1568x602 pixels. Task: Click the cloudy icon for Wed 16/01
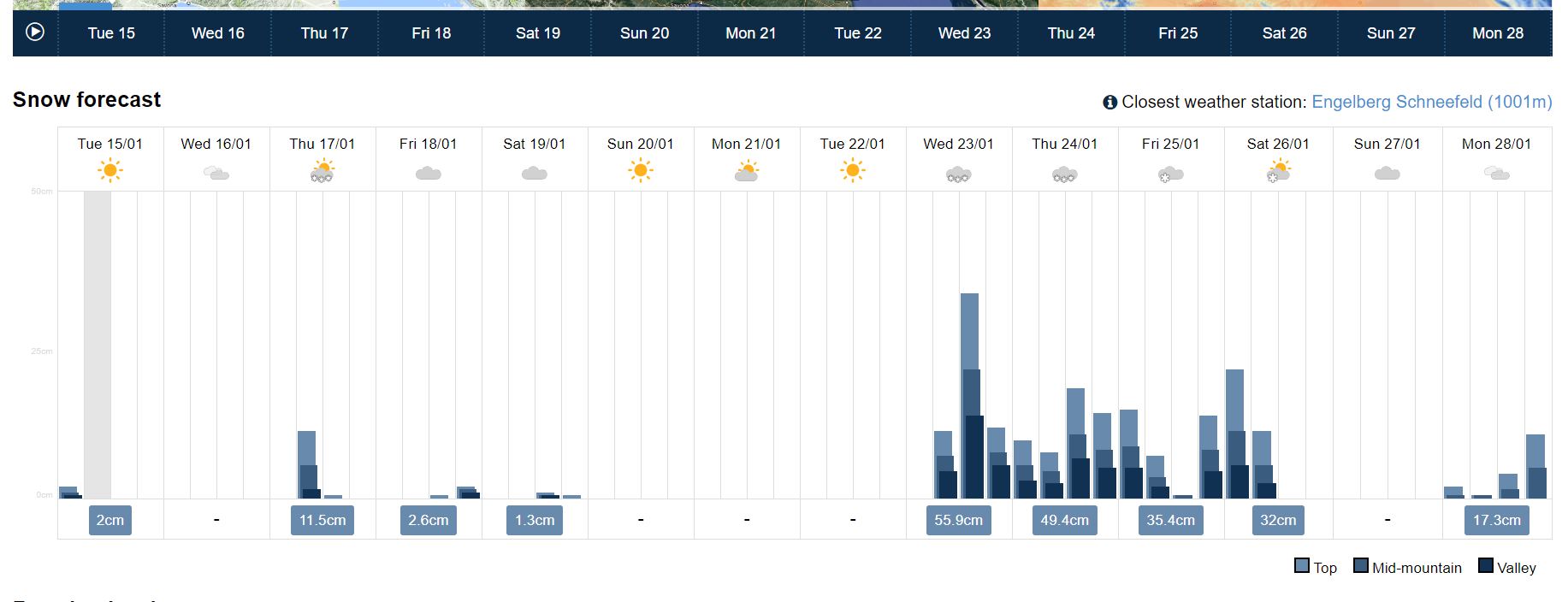point(216,174)
